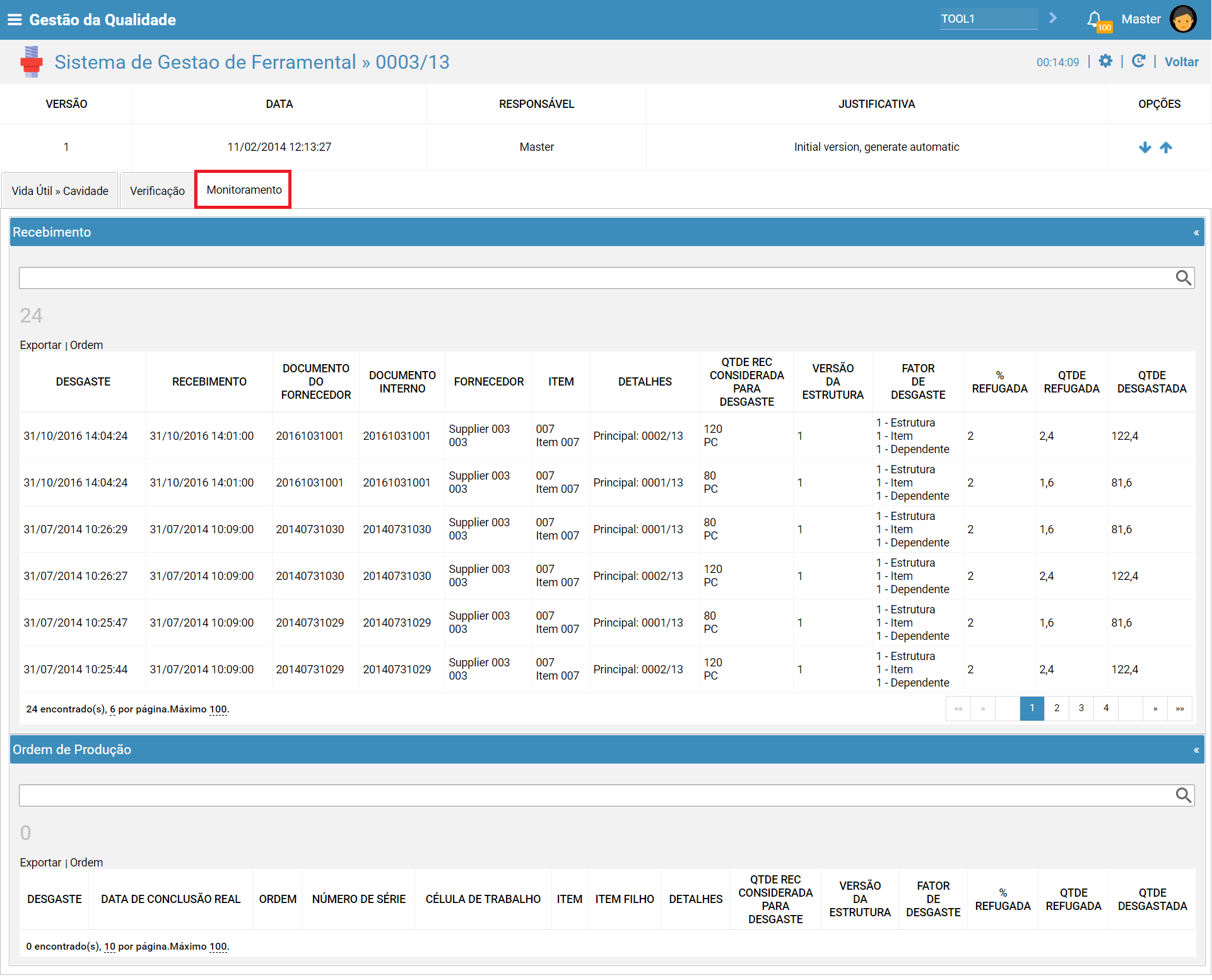
Task: Click the refresh icon beside Voltar
Action: pos(1139,61)
